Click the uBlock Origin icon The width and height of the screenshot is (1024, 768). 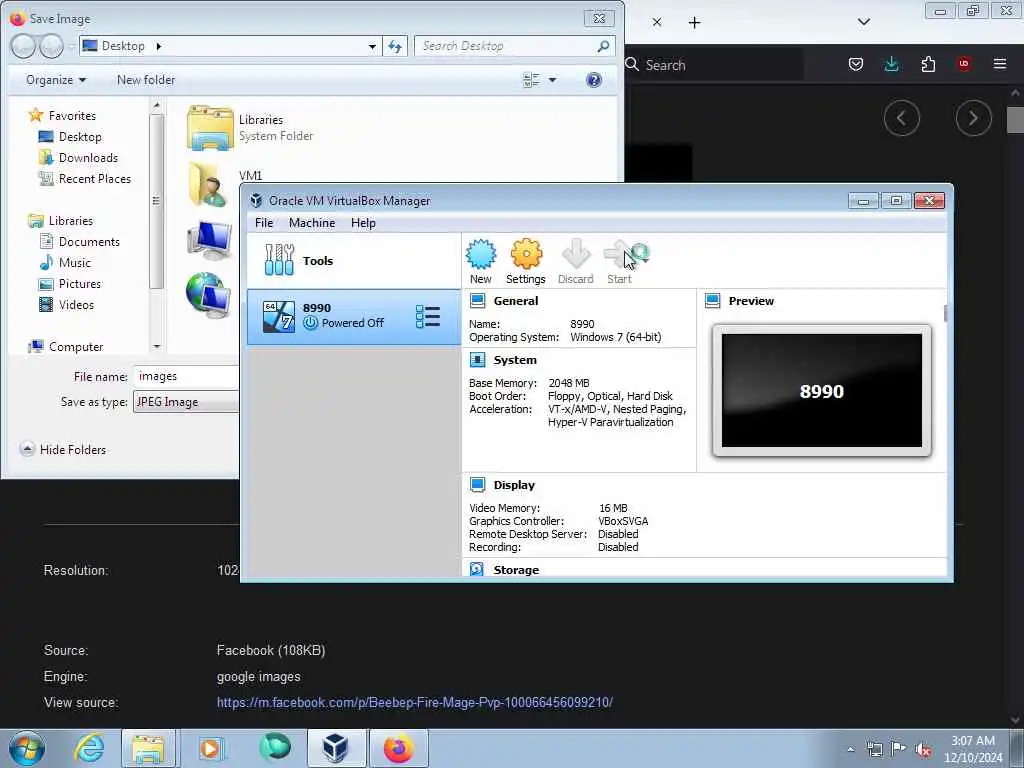coord(964,64)
